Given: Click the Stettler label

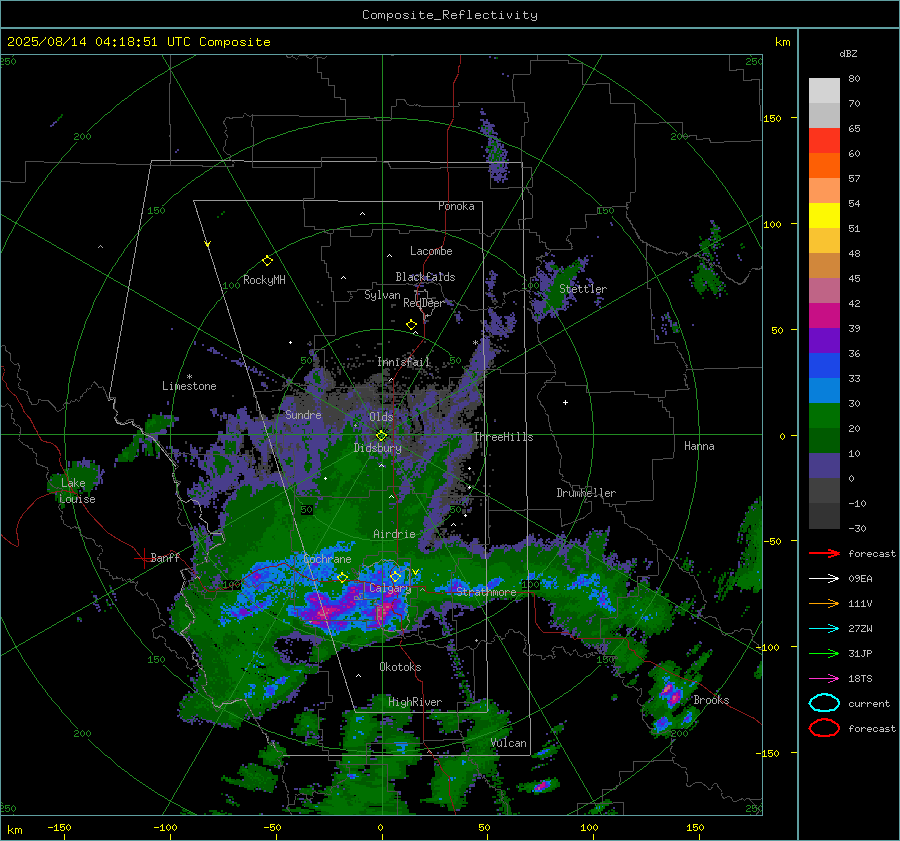Looking at the screenshot, I should (583, 289).
